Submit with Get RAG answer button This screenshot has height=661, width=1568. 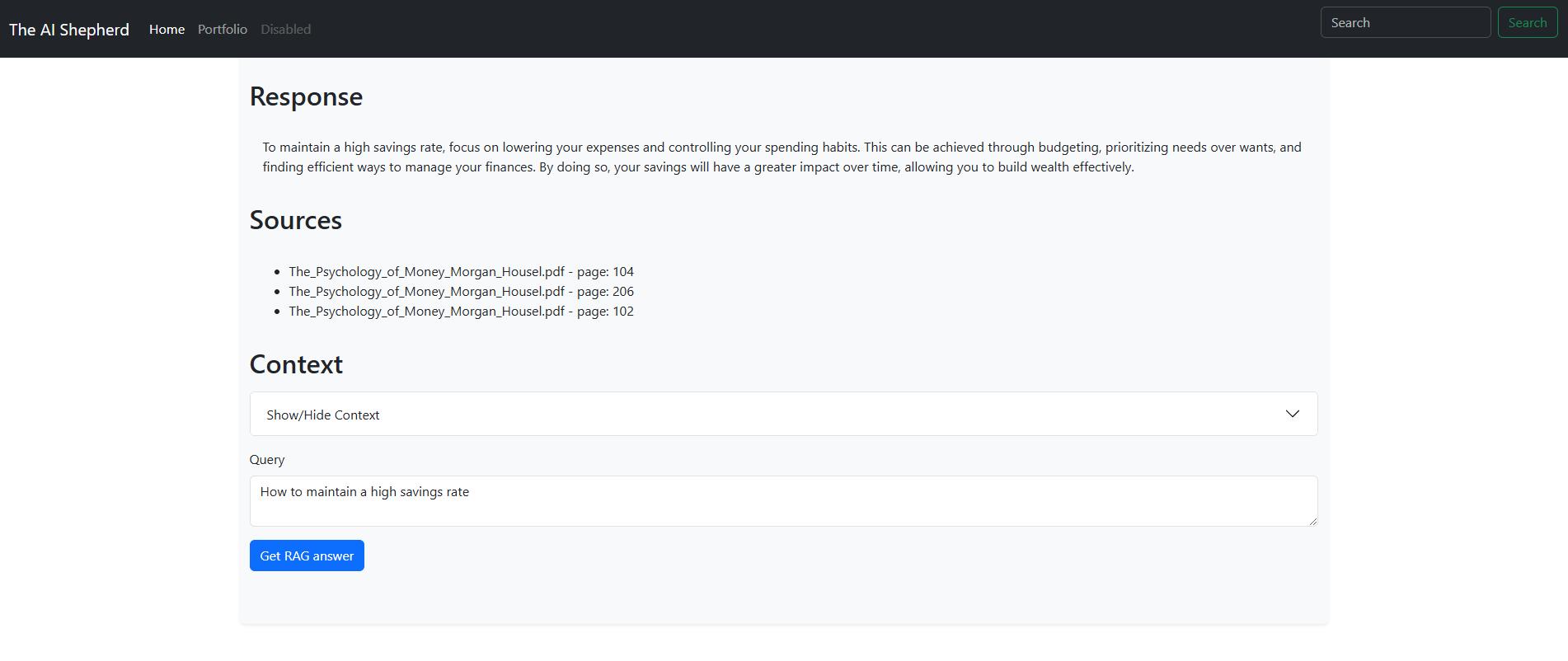tap(307, 556)
